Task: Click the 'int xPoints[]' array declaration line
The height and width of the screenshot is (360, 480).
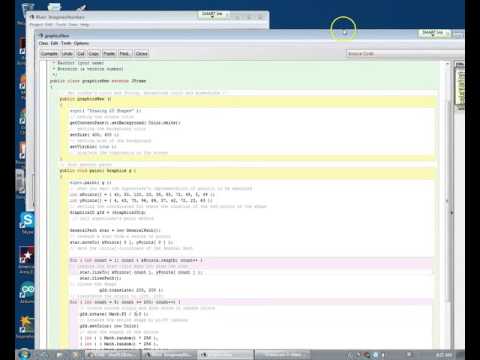Action: coord(142,194)
